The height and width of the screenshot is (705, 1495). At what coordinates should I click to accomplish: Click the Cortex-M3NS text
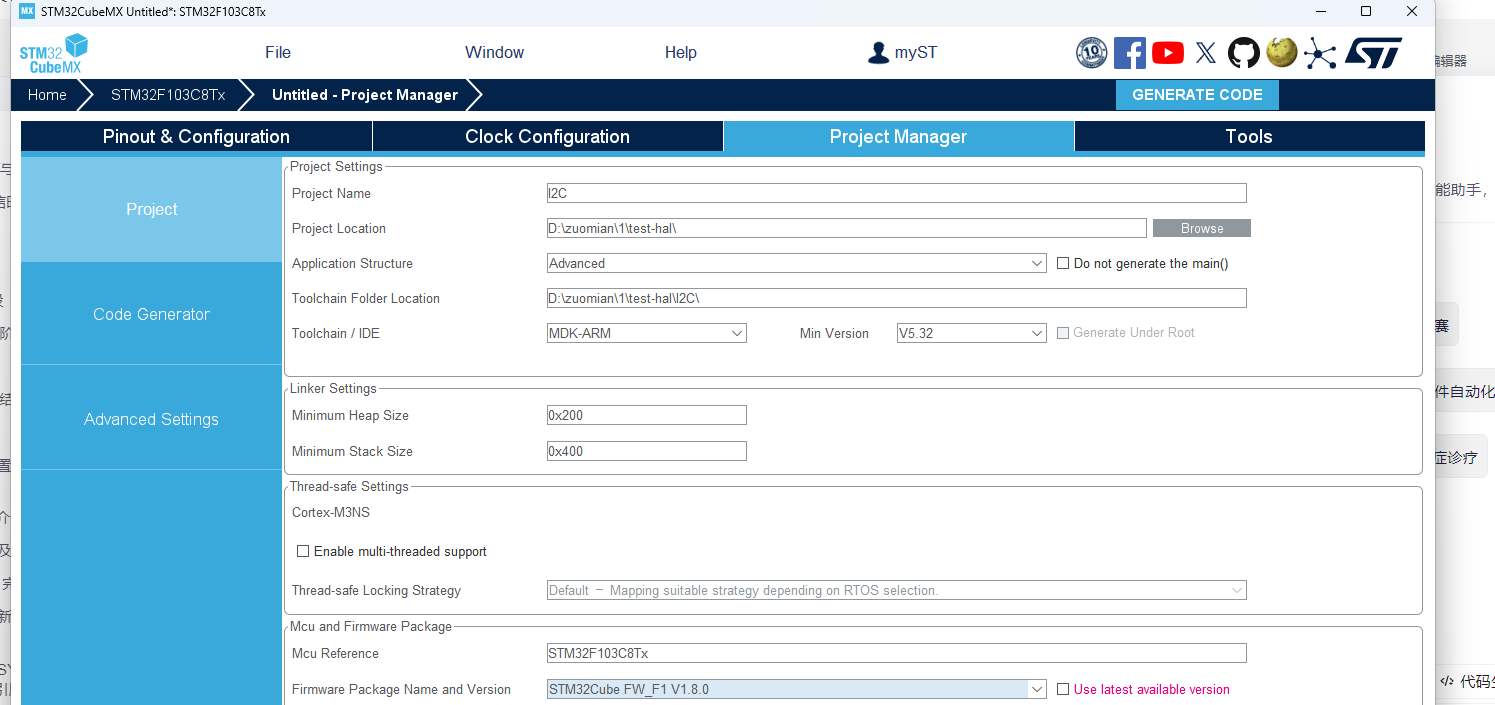331,513
